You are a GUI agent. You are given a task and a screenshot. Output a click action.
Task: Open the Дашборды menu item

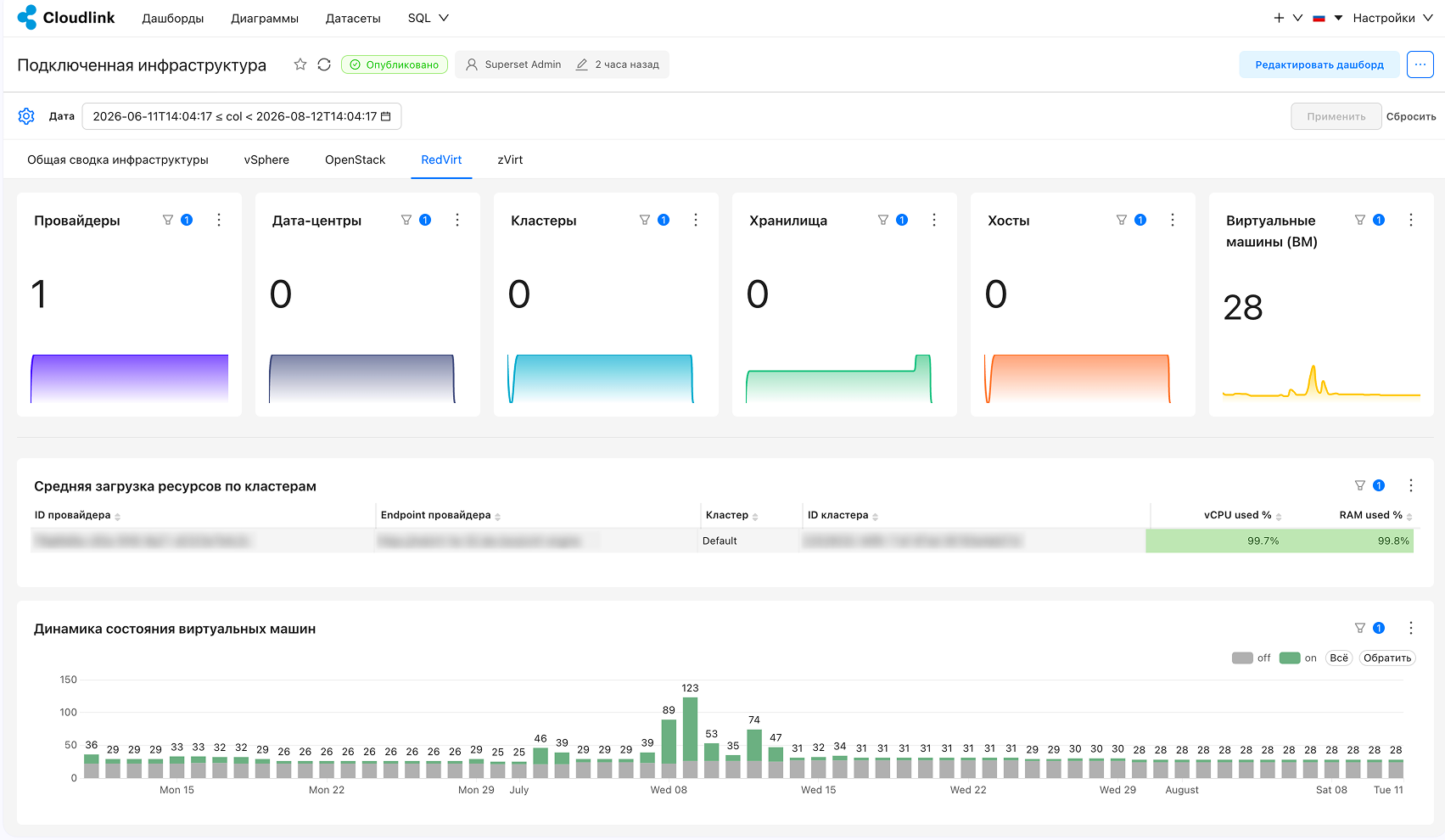(173, 18)
